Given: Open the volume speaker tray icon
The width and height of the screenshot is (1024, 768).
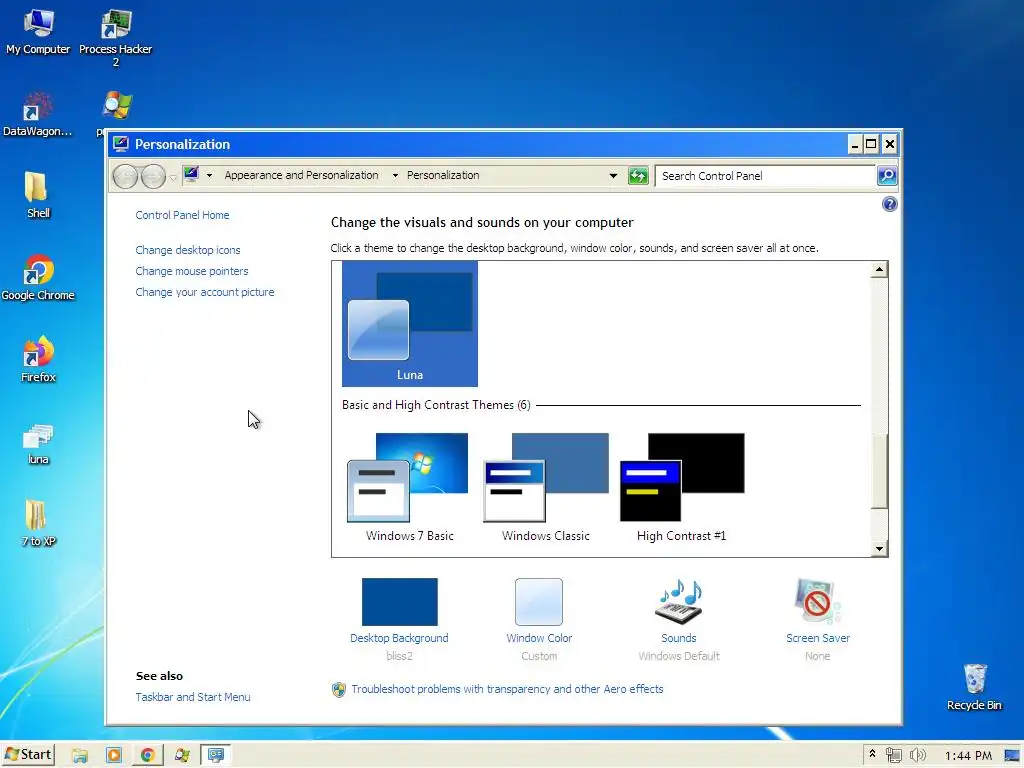Looking at the screenshot, I should click(x=918, y=756).
